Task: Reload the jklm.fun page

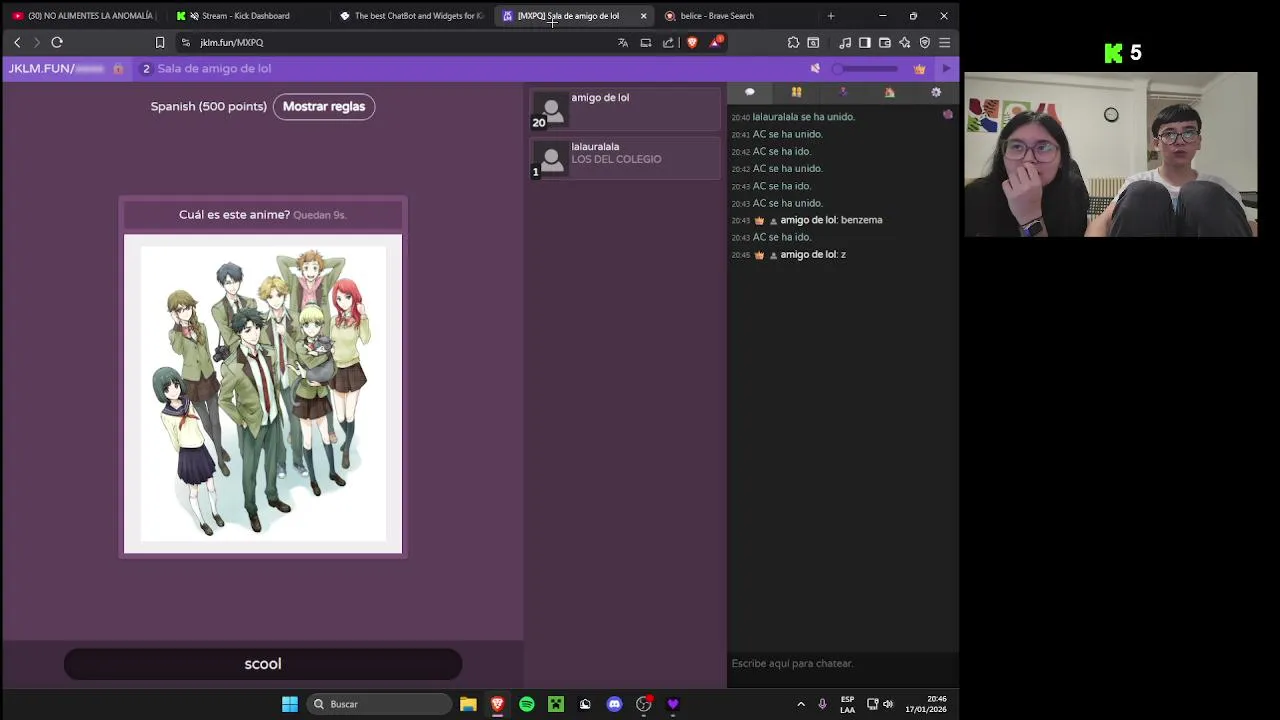Action: tap(57, 42)
